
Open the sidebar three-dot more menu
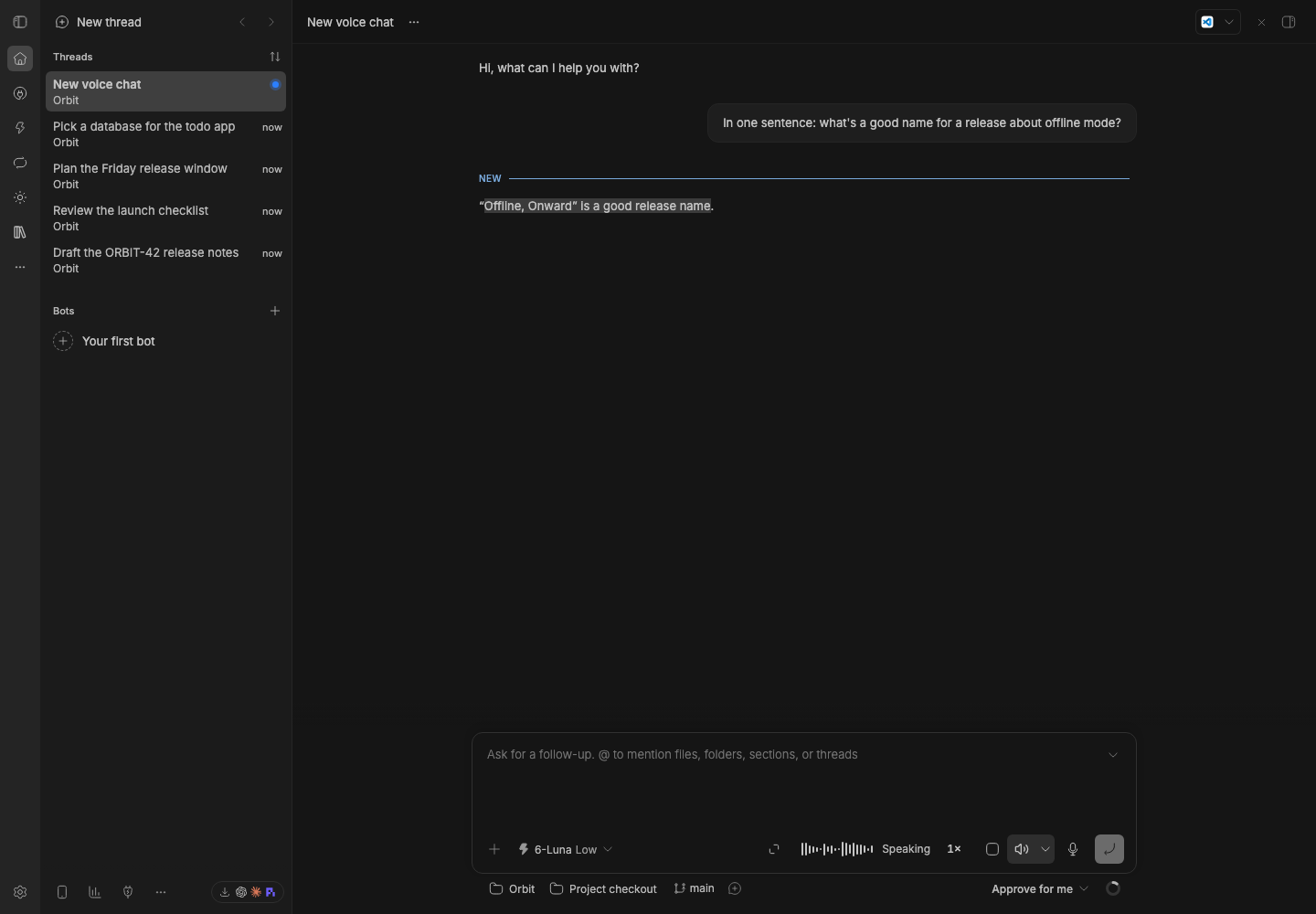pyautogui.click(x=20, y=267)
